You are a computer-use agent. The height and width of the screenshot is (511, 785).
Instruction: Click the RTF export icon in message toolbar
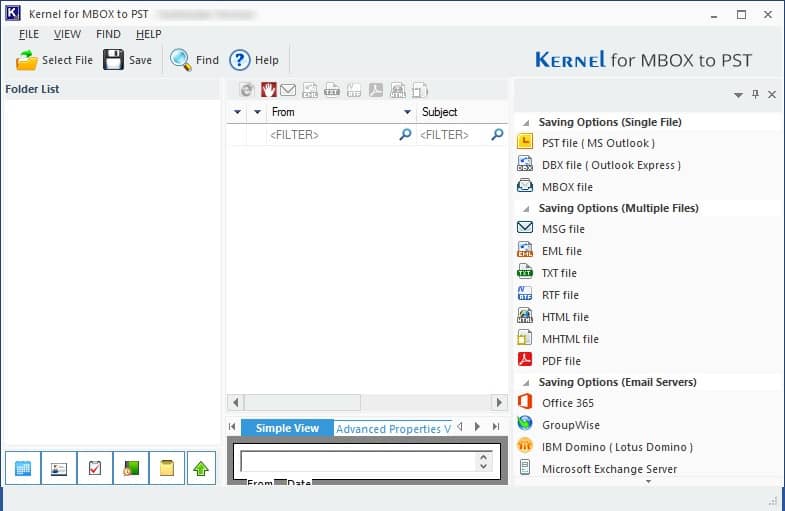coord(354,90)
